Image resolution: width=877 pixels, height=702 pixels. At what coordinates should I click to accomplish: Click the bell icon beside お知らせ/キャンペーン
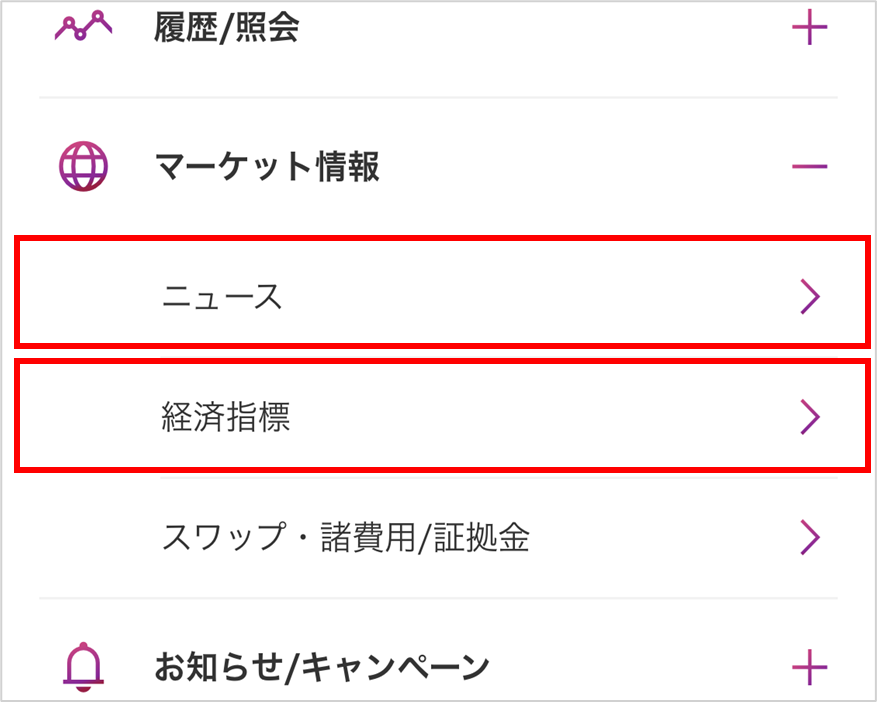point(83,663)
